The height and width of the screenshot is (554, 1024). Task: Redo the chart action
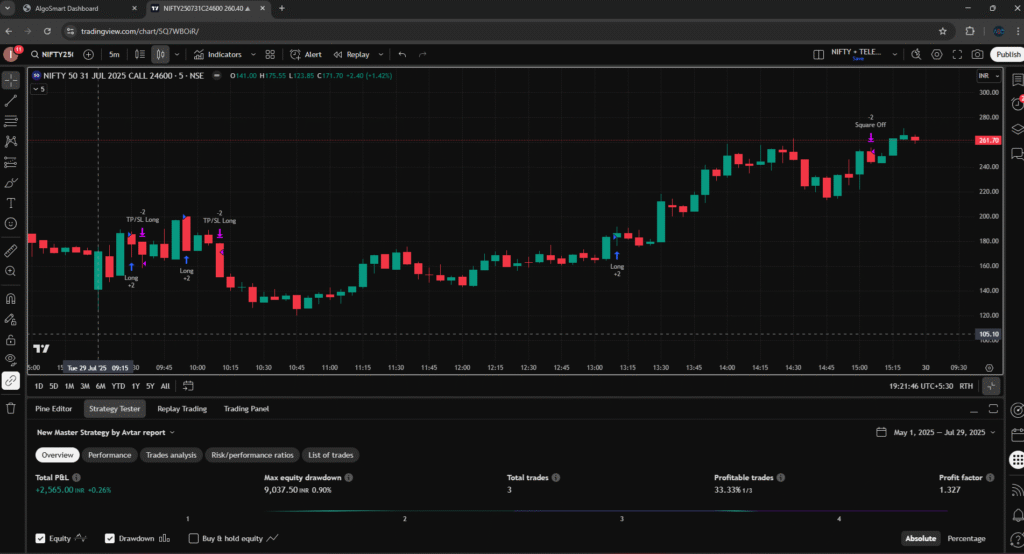tap(423, 54)
